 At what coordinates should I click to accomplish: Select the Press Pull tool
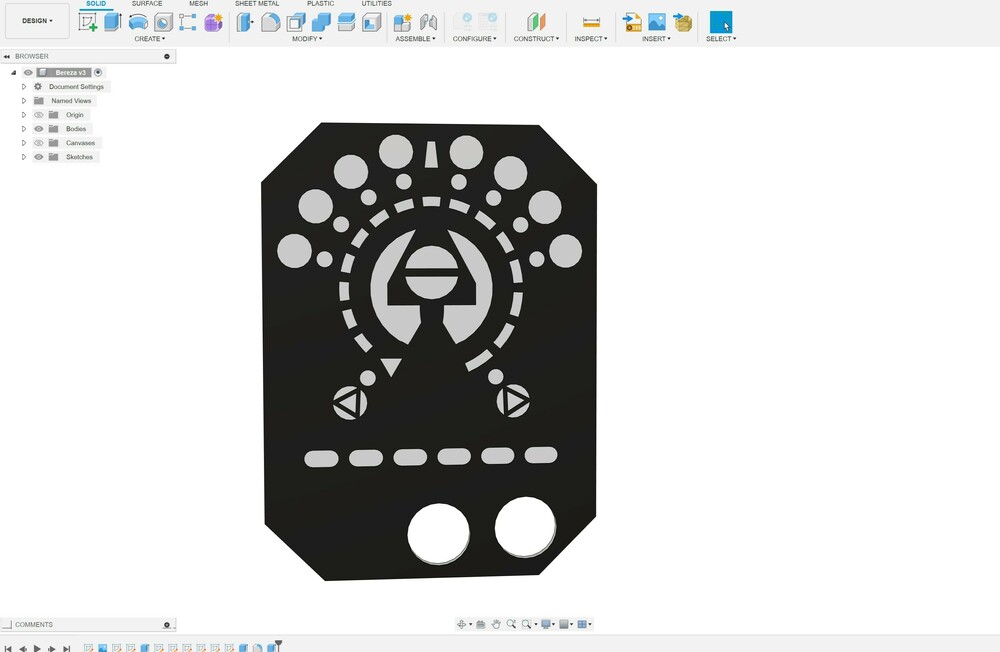[245, 22]
